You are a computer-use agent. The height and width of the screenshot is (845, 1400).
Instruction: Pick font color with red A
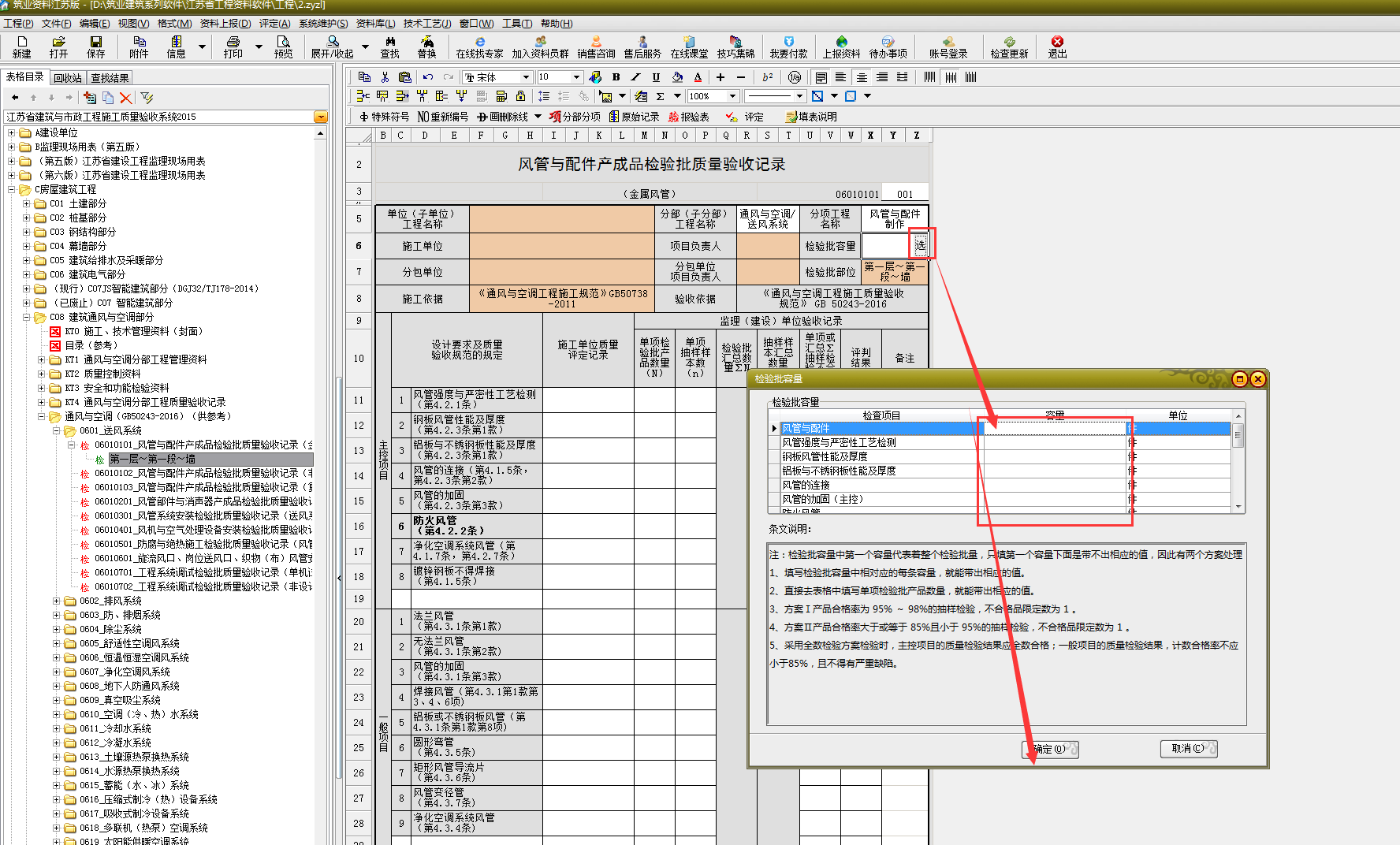[x=698, y=76]
